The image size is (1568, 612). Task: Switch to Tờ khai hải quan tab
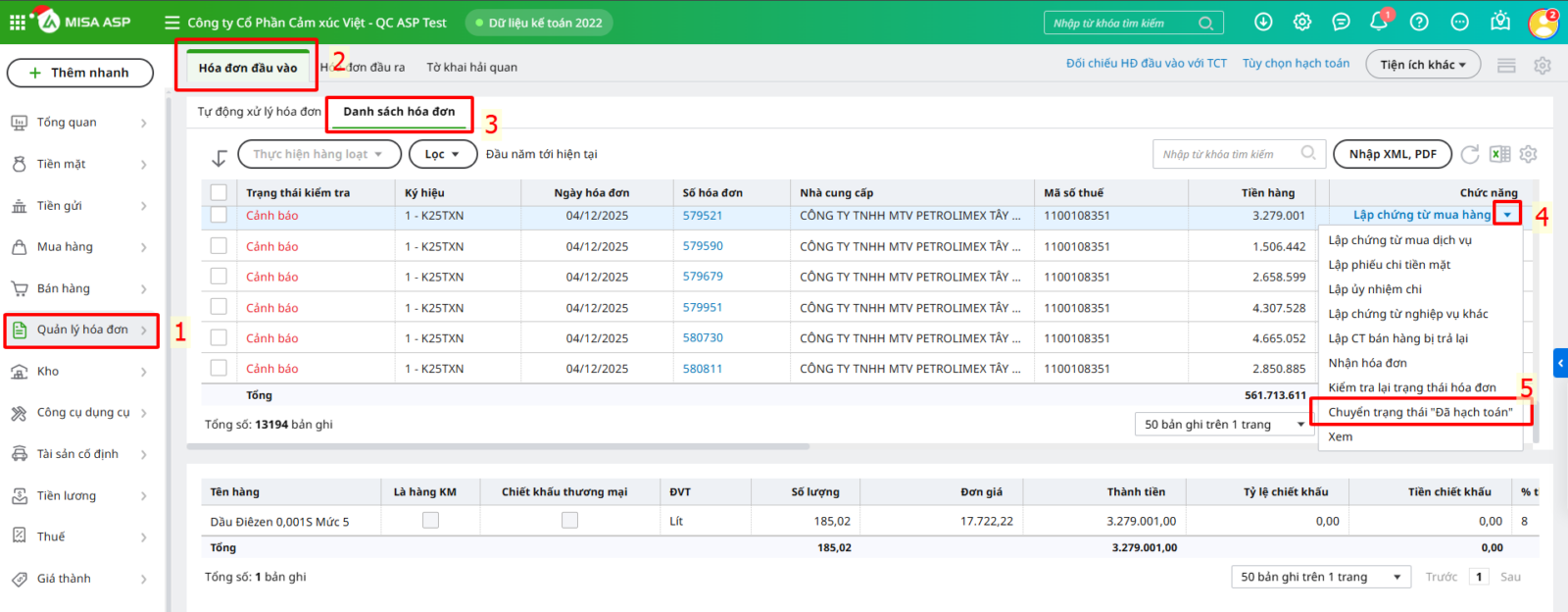pos(471,68)
